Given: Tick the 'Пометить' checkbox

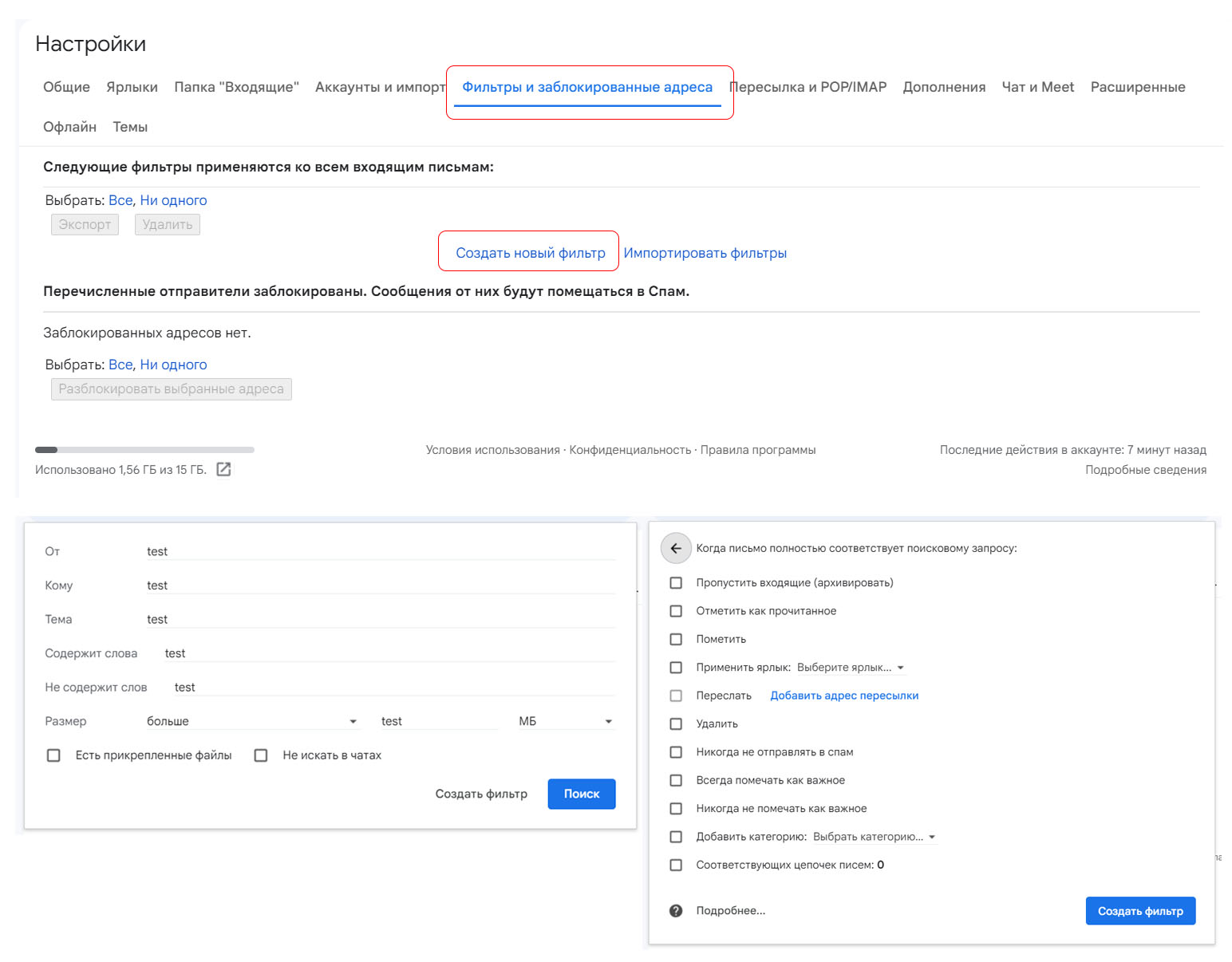Looking at the screenshot, I should point(676,639).
